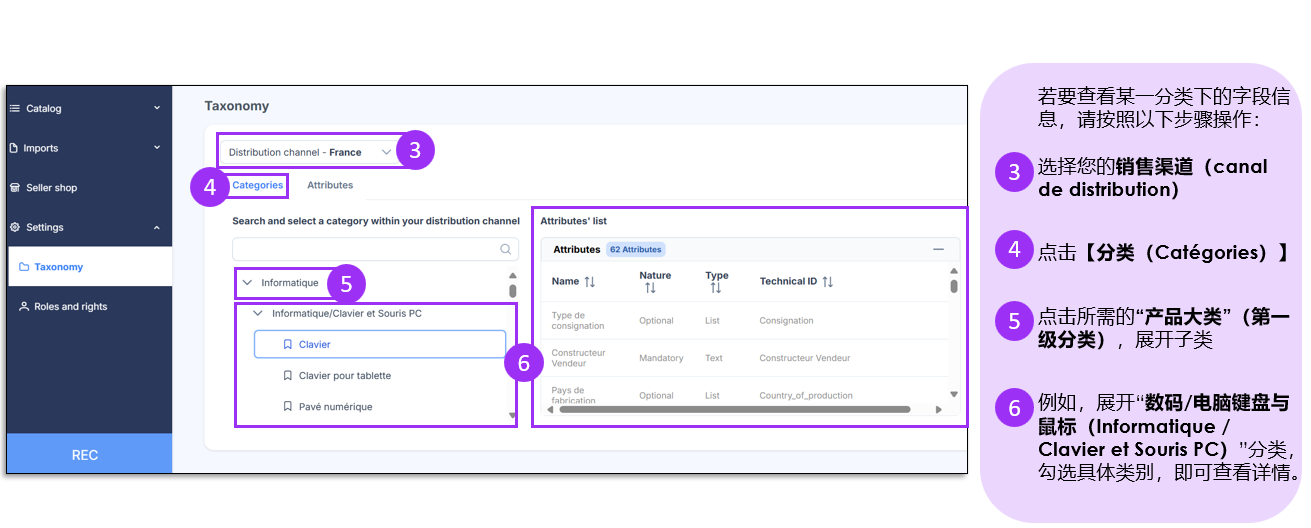
Task: Expand the Catalog sidebar menu
Action: click(157, 108)
